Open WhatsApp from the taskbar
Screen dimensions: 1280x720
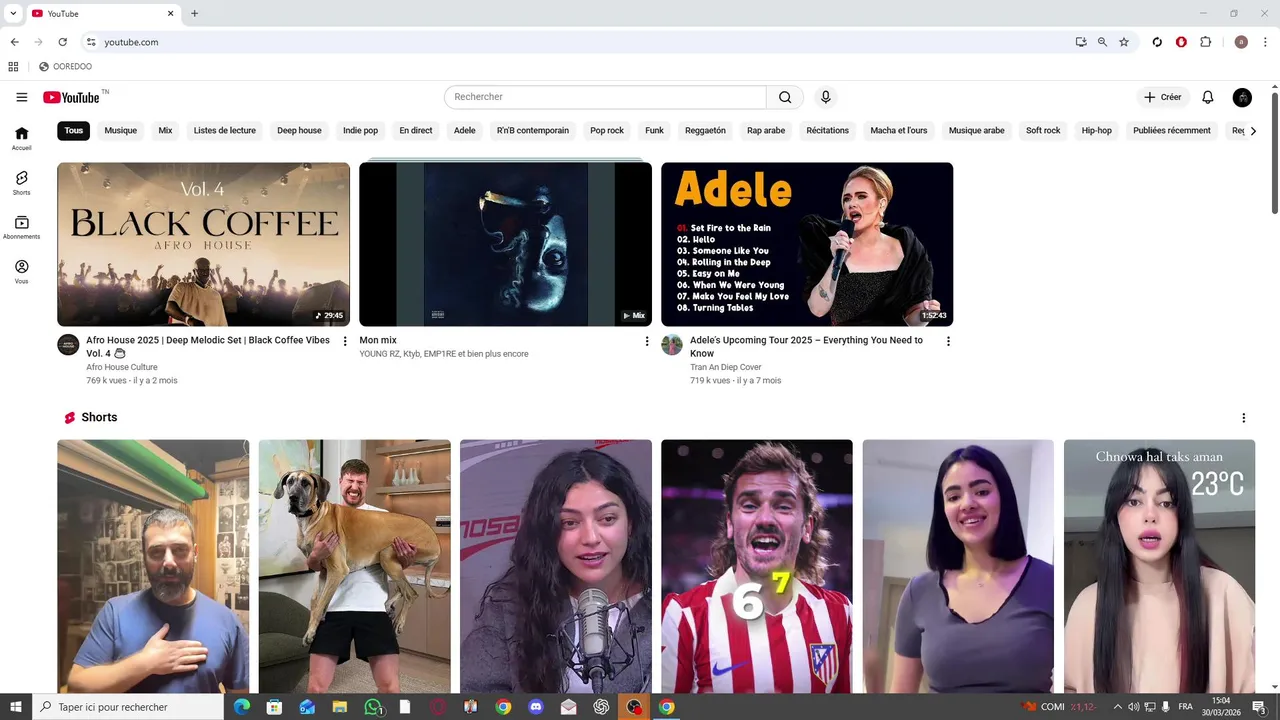point(373,707)
